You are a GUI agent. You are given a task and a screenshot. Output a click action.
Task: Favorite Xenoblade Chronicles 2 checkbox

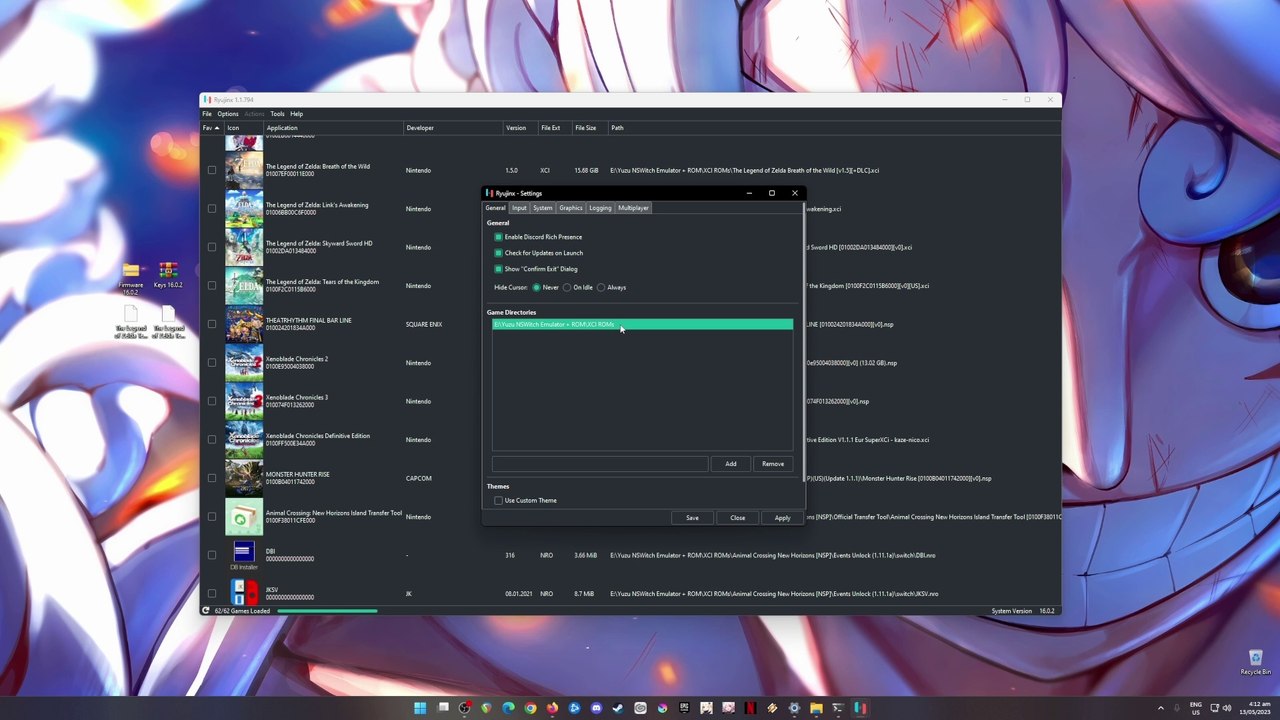tap(211, 363)
